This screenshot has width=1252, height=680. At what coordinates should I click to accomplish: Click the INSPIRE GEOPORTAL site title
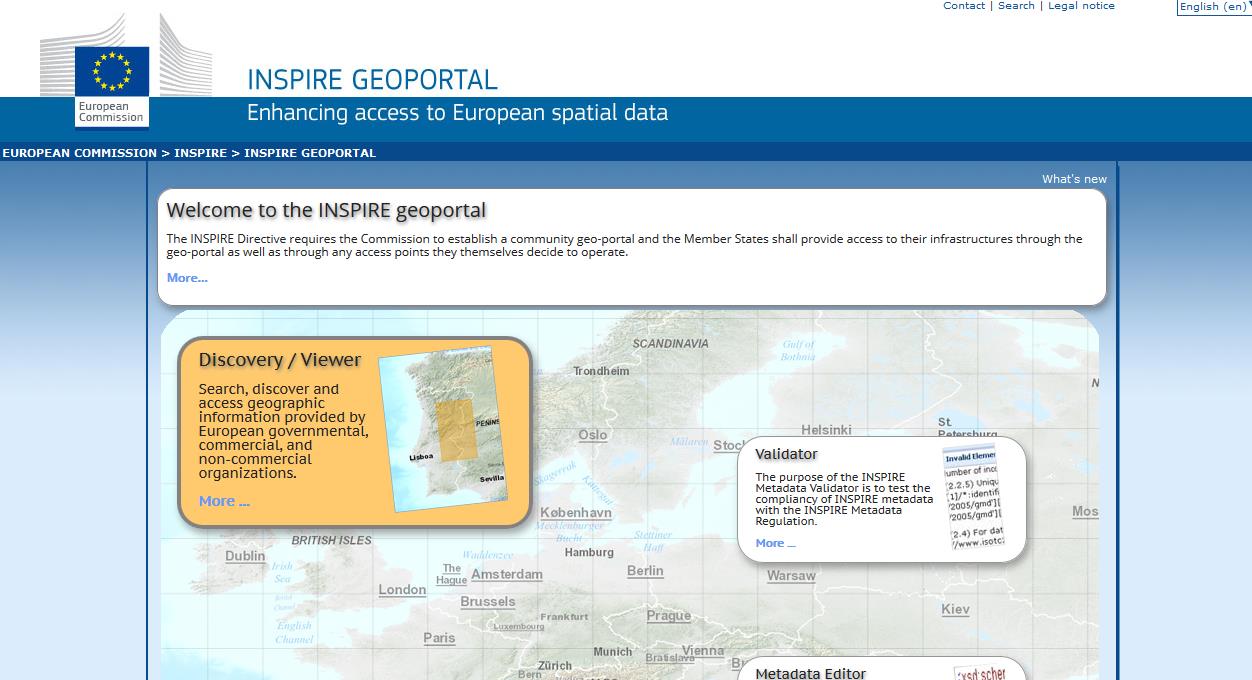pyautogui.click(x=372, y=80)
